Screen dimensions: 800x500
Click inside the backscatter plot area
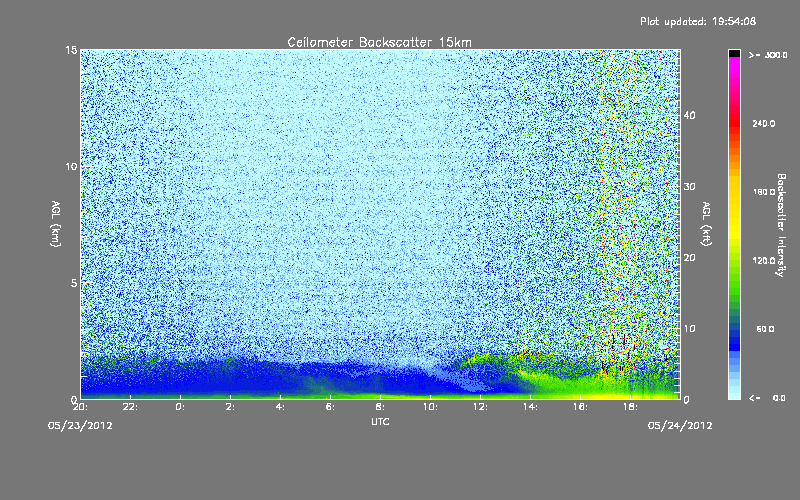[x=380, y=224]
